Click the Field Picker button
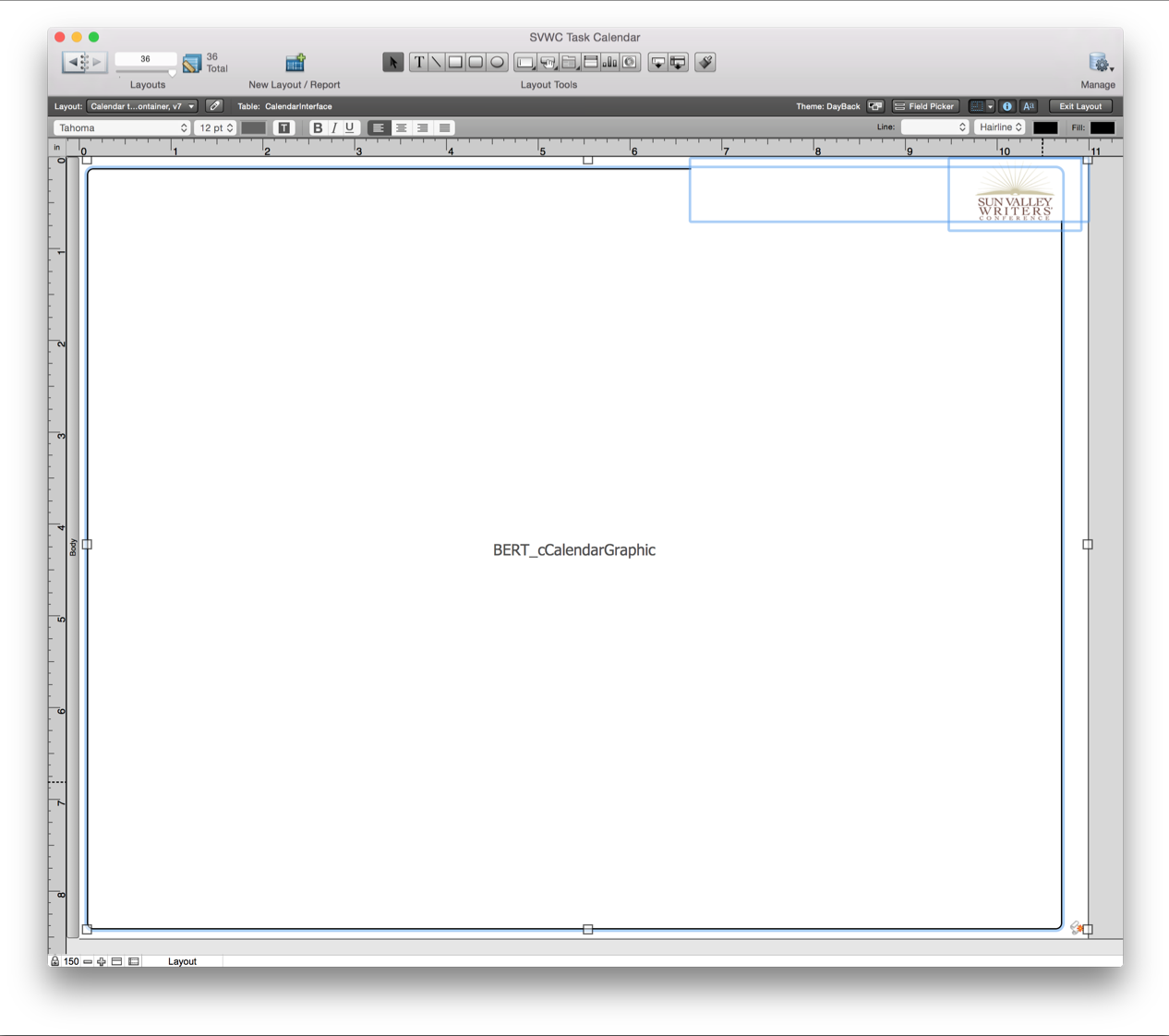The width and height of the screenshot is (1169, 1036). 925,106
